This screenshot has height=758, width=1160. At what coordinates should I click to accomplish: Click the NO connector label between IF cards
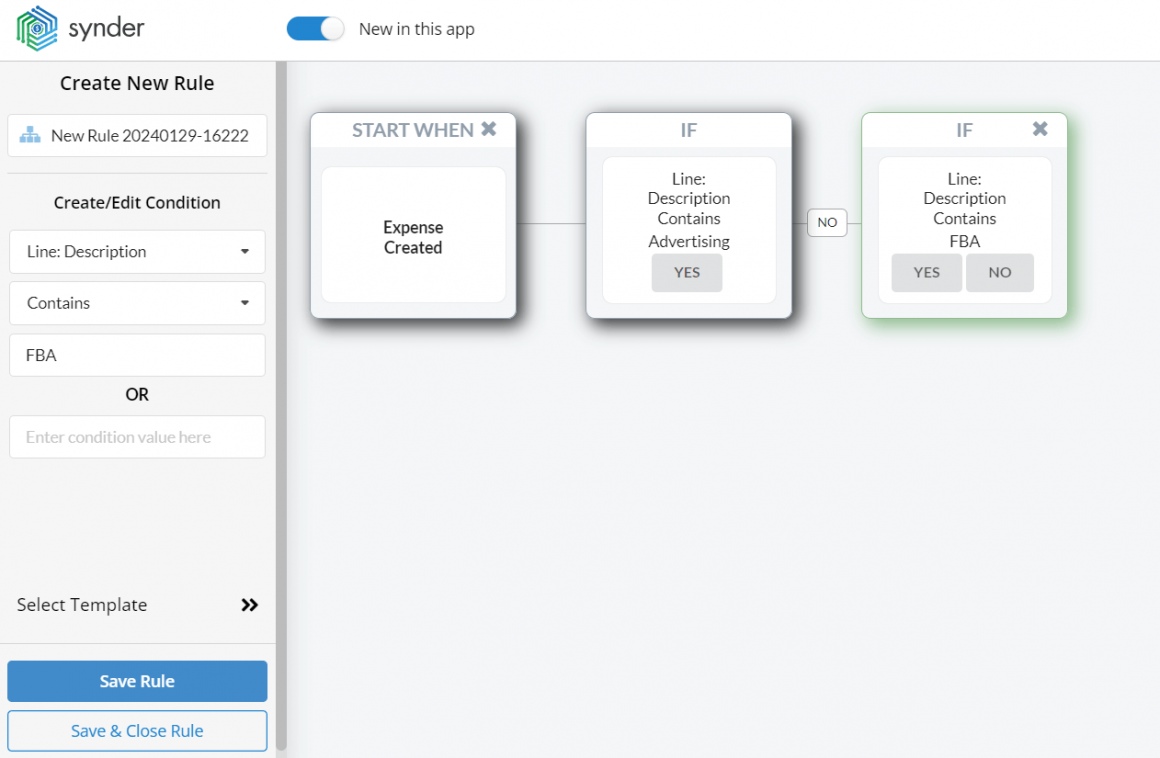pyautogui.click(x=827, y=222)
